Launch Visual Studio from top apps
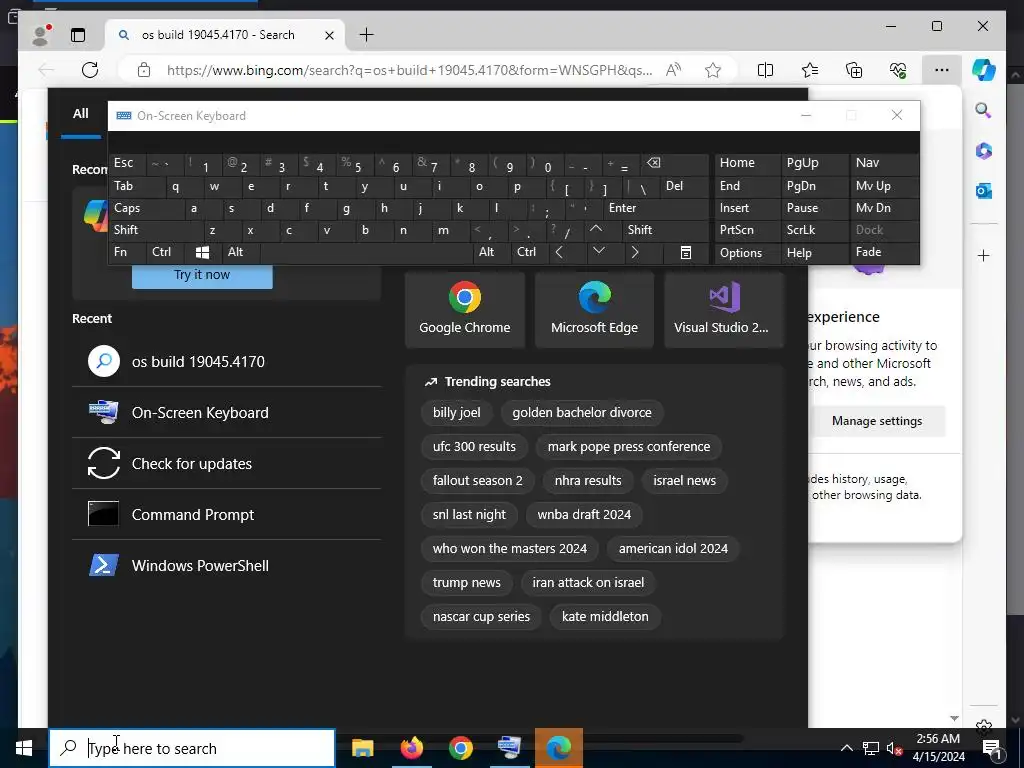 point(724,310)
